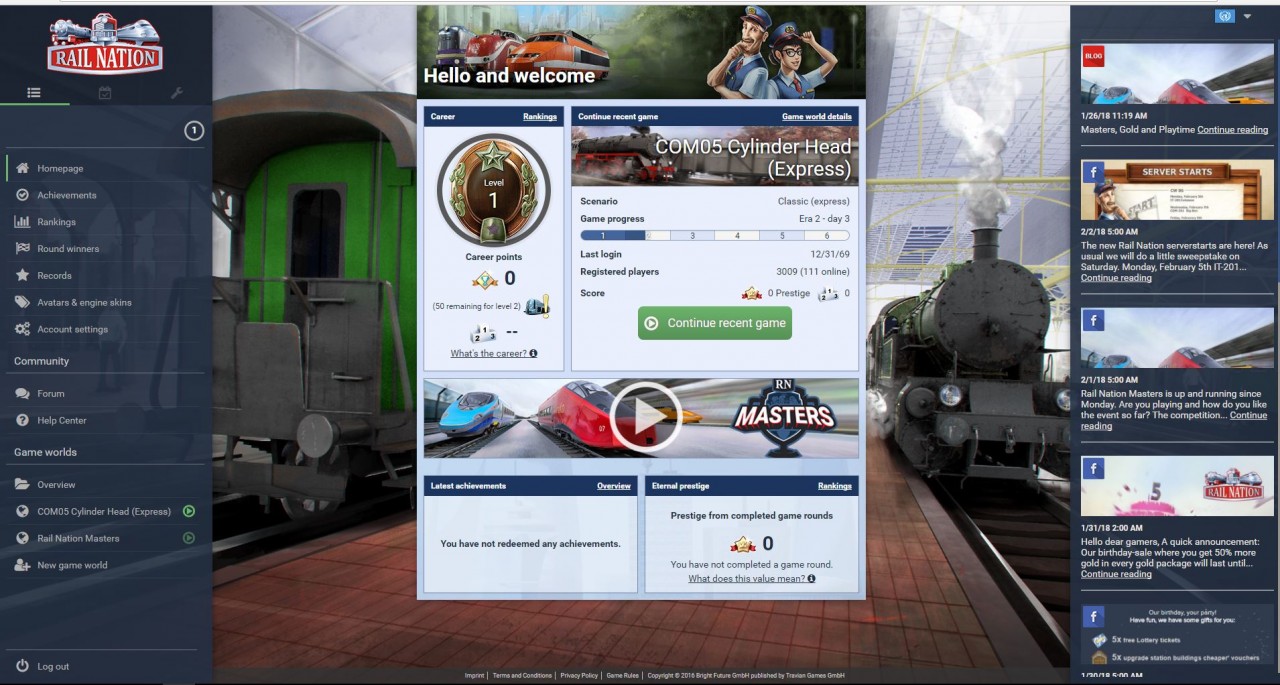Click Facebook icon on 1/31/18 post

[x=1093, y=468]
